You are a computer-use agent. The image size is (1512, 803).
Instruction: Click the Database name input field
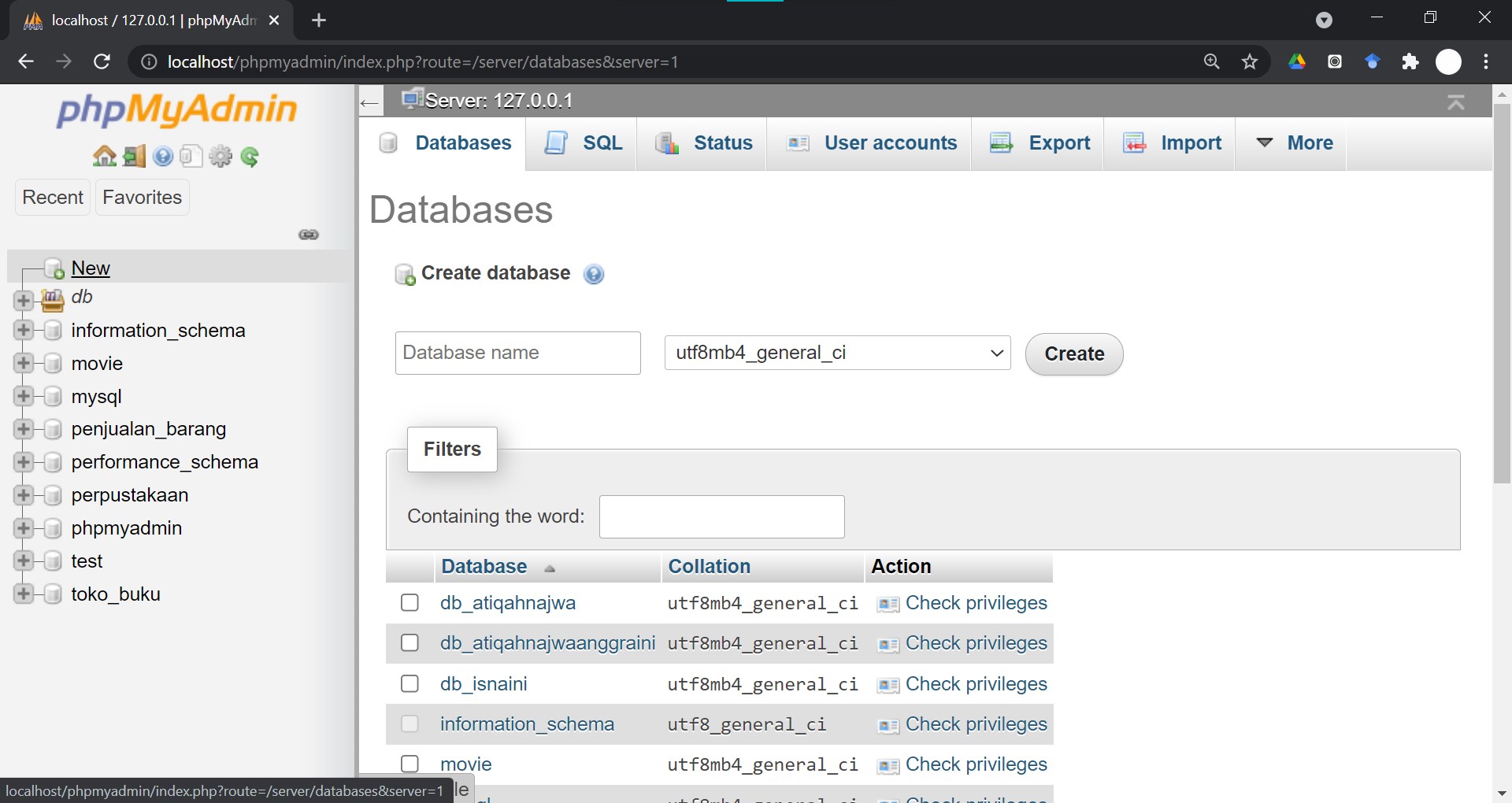tap(517, 353)
